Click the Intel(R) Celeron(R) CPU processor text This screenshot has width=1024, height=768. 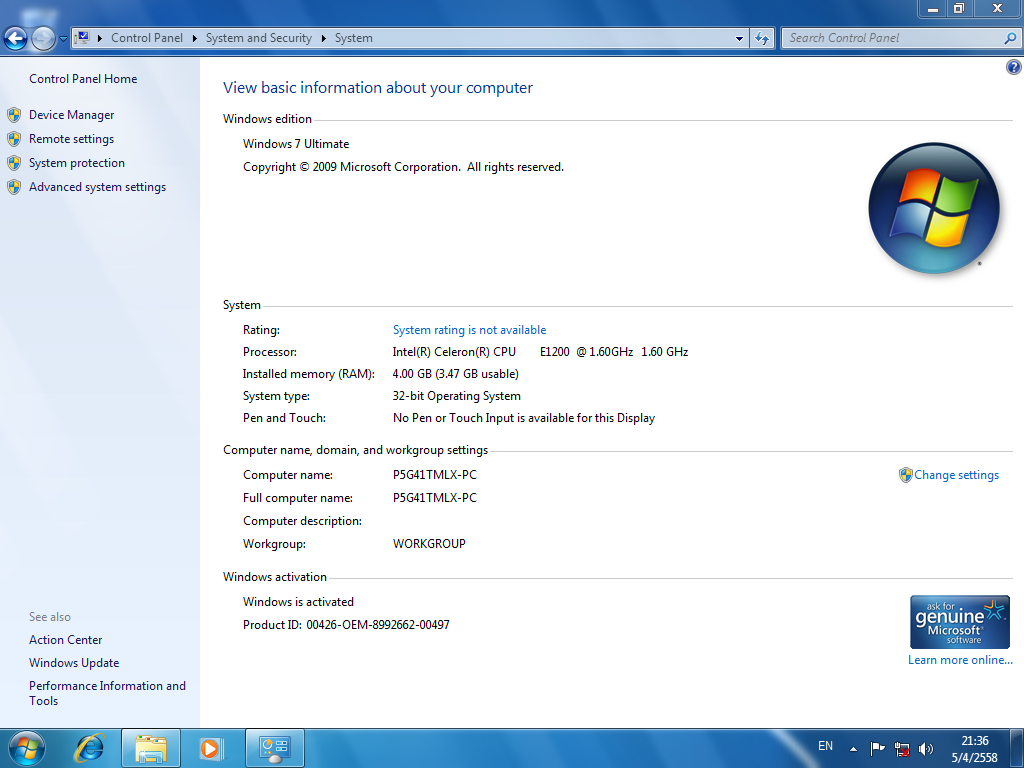(540, 352)
